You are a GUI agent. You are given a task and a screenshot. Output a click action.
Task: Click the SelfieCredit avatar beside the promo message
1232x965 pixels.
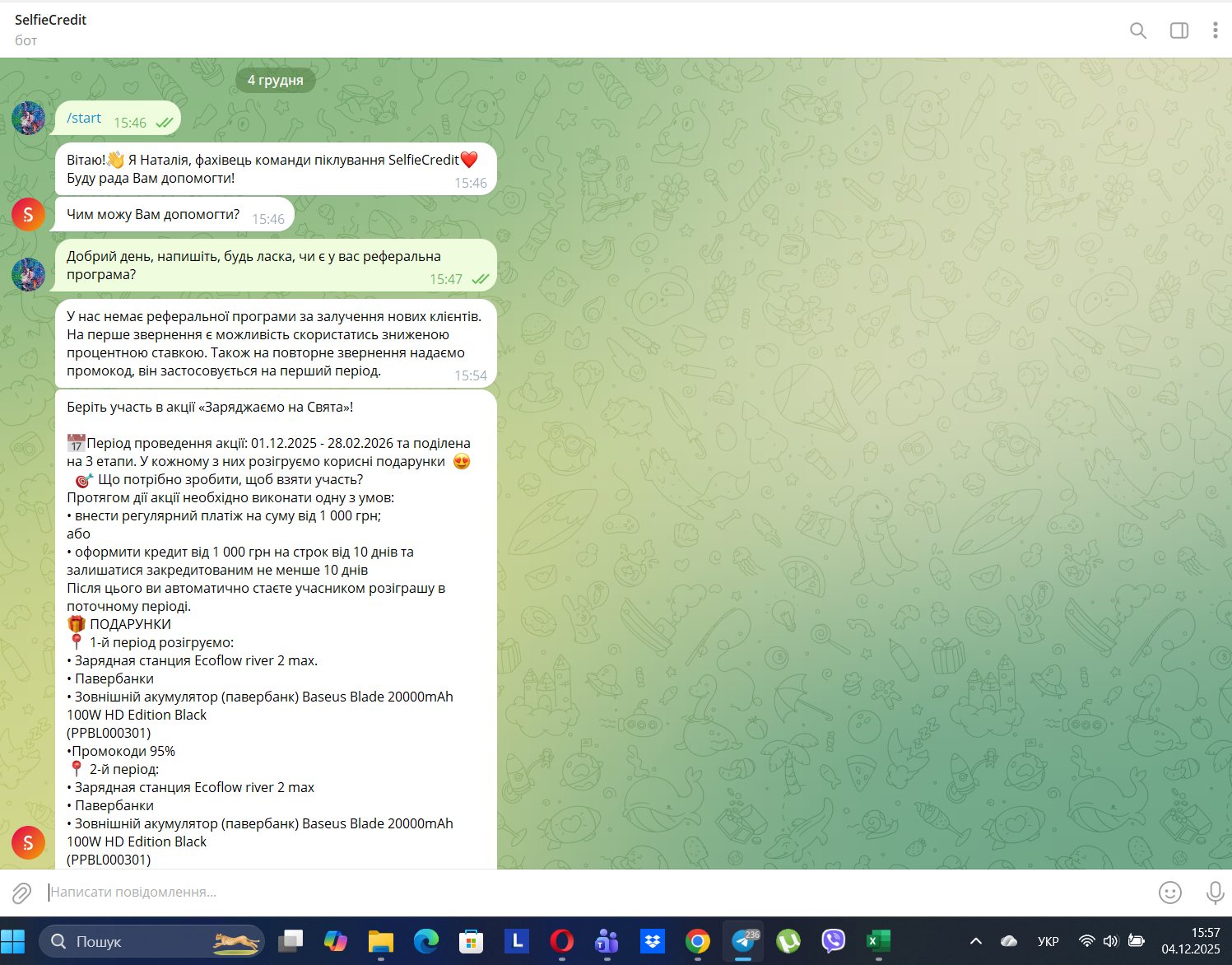(29, 842)
